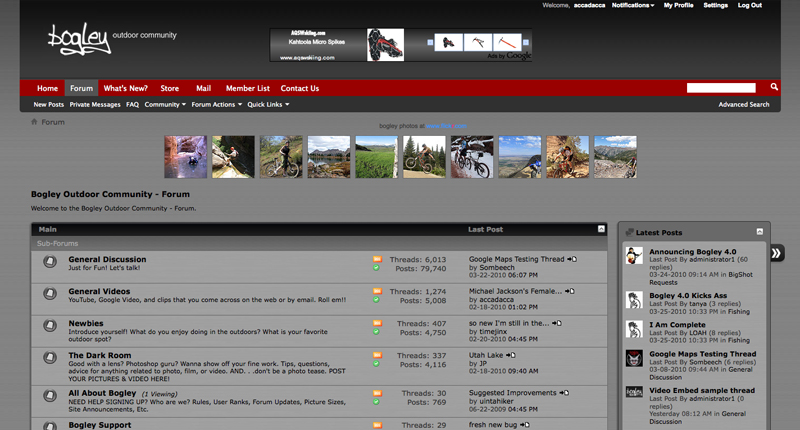800x430 pixels.
Task: Click the Newbies forum status icon
Action: [x=49, y=327]
